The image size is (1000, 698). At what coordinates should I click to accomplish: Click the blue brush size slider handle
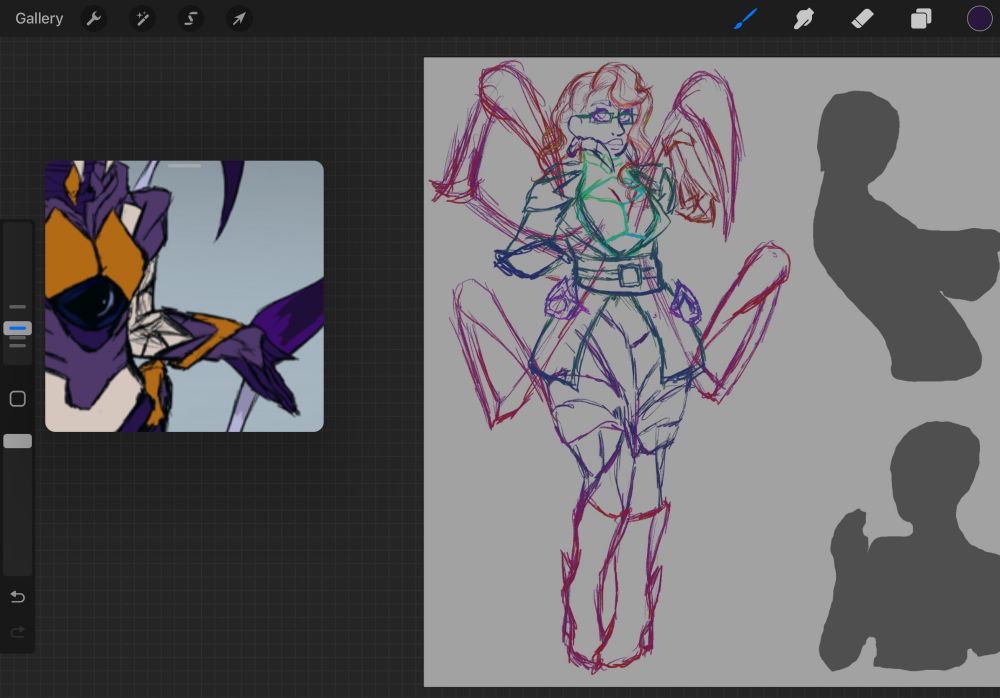18,328
